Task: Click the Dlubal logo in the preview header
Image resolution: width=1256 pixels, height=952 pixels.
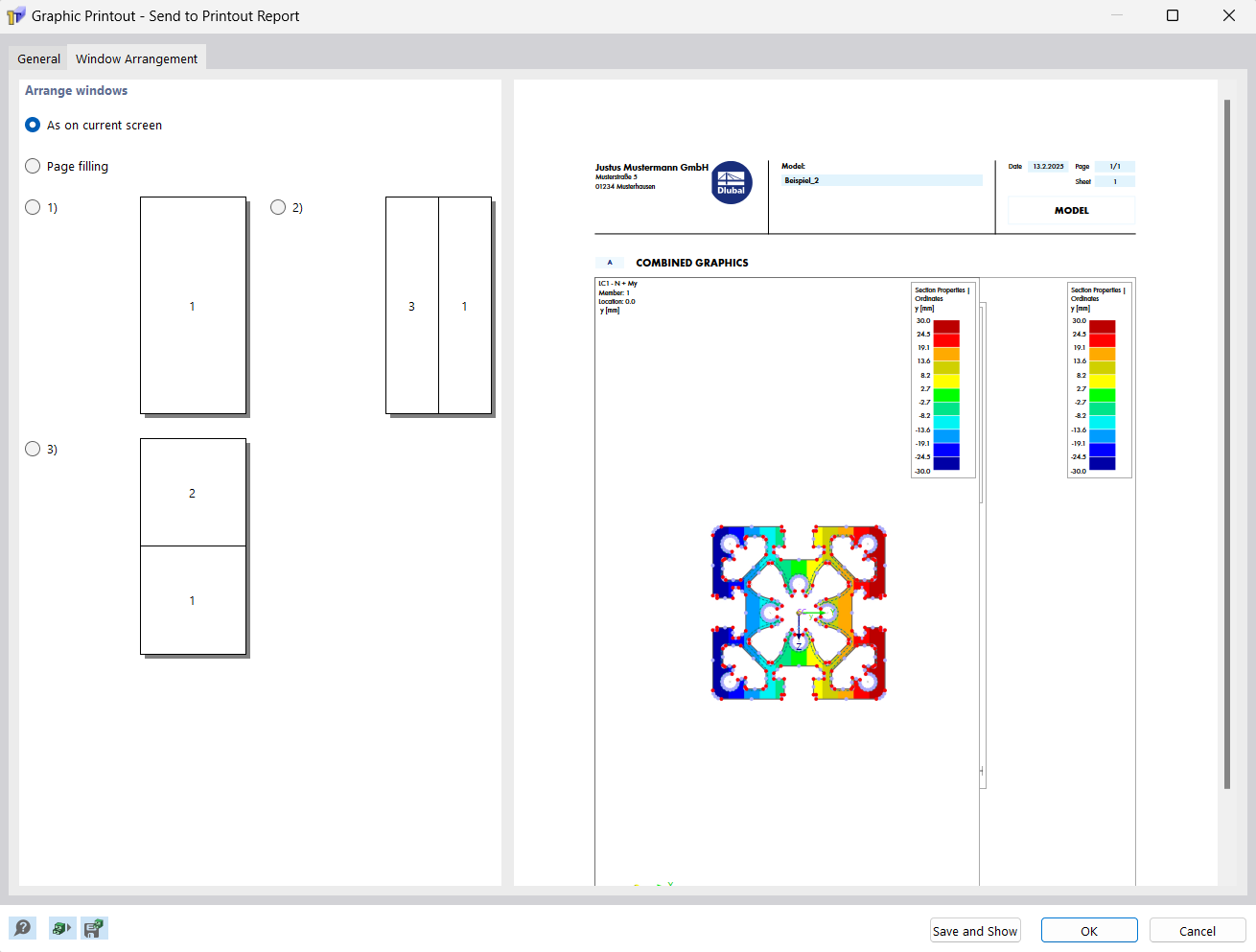Action: [732, 182]
